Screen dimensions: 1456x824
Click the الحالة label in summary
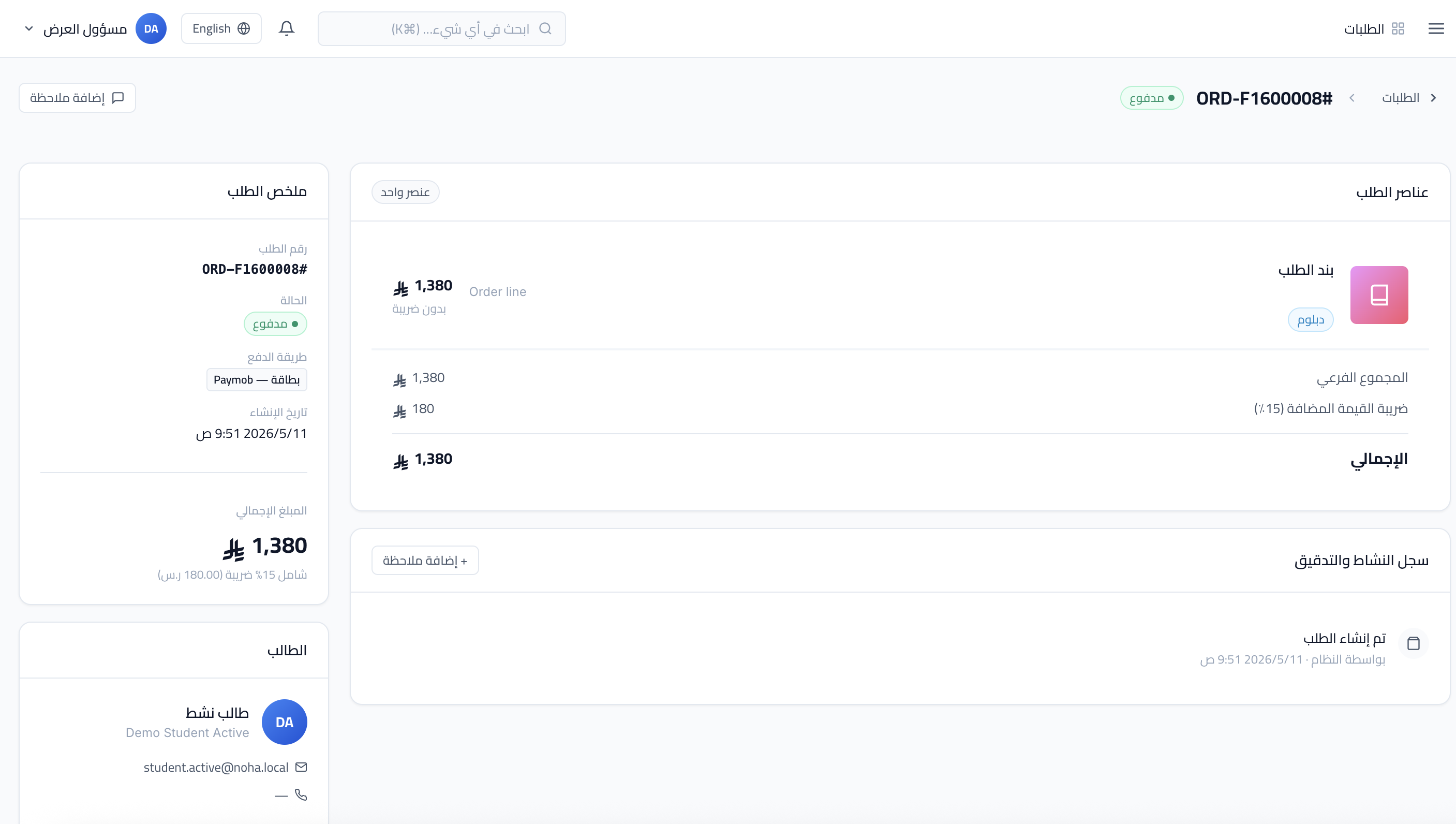coord(293,301)
